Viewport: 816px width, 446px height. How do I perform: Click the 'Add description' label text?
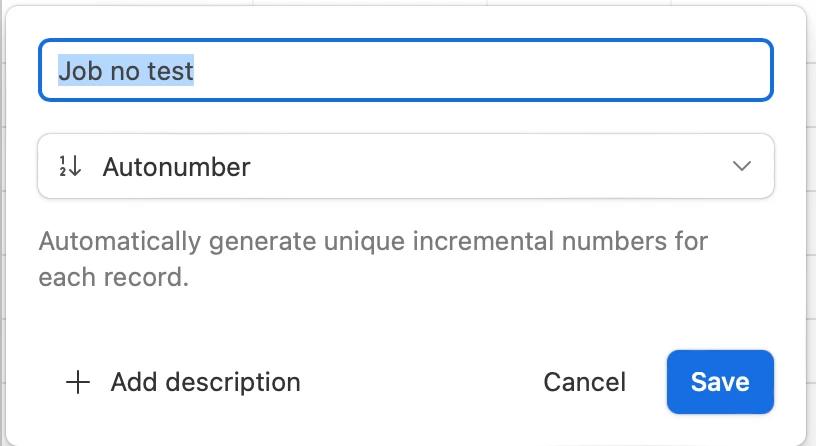point(206,382)
